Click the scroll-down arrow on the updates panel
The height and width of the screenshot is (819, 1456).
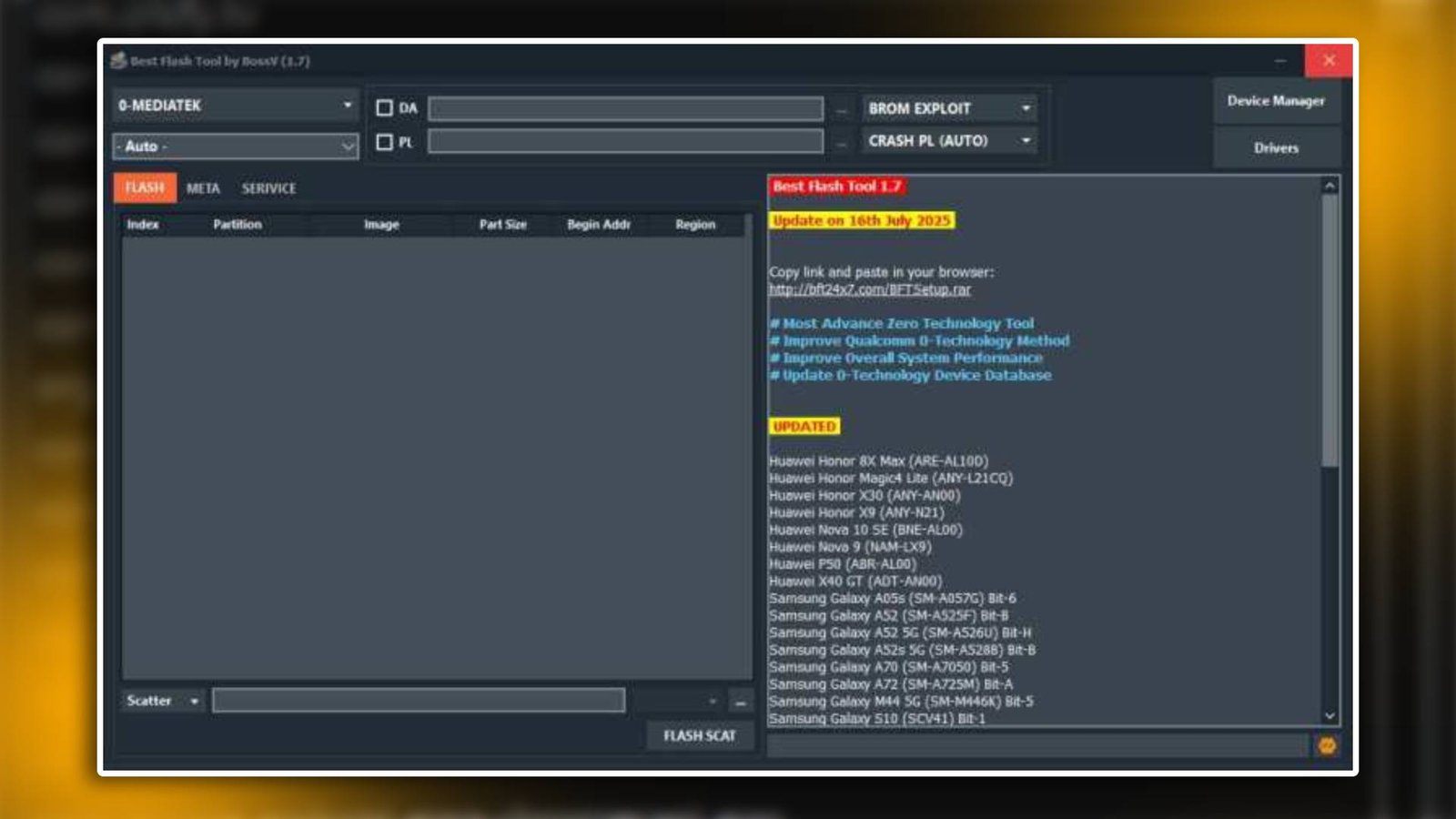pyautogui.click(x=1330, y=714)
